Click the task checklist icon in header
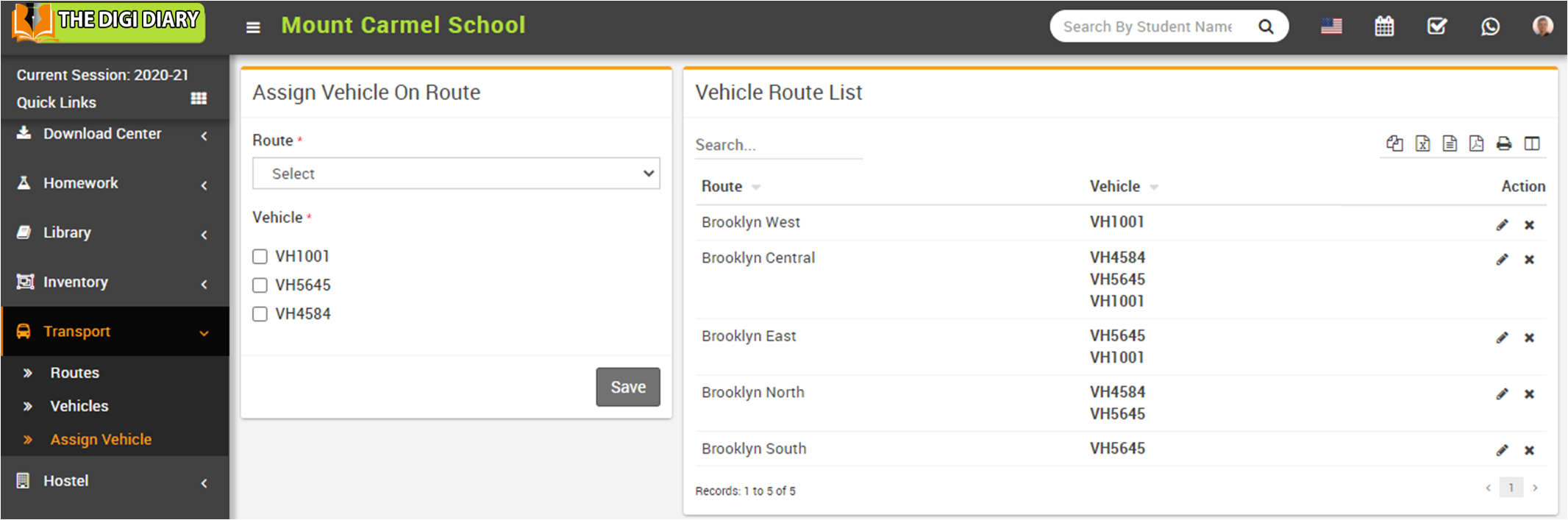The image size is (1568, 520). (1437, 27)
